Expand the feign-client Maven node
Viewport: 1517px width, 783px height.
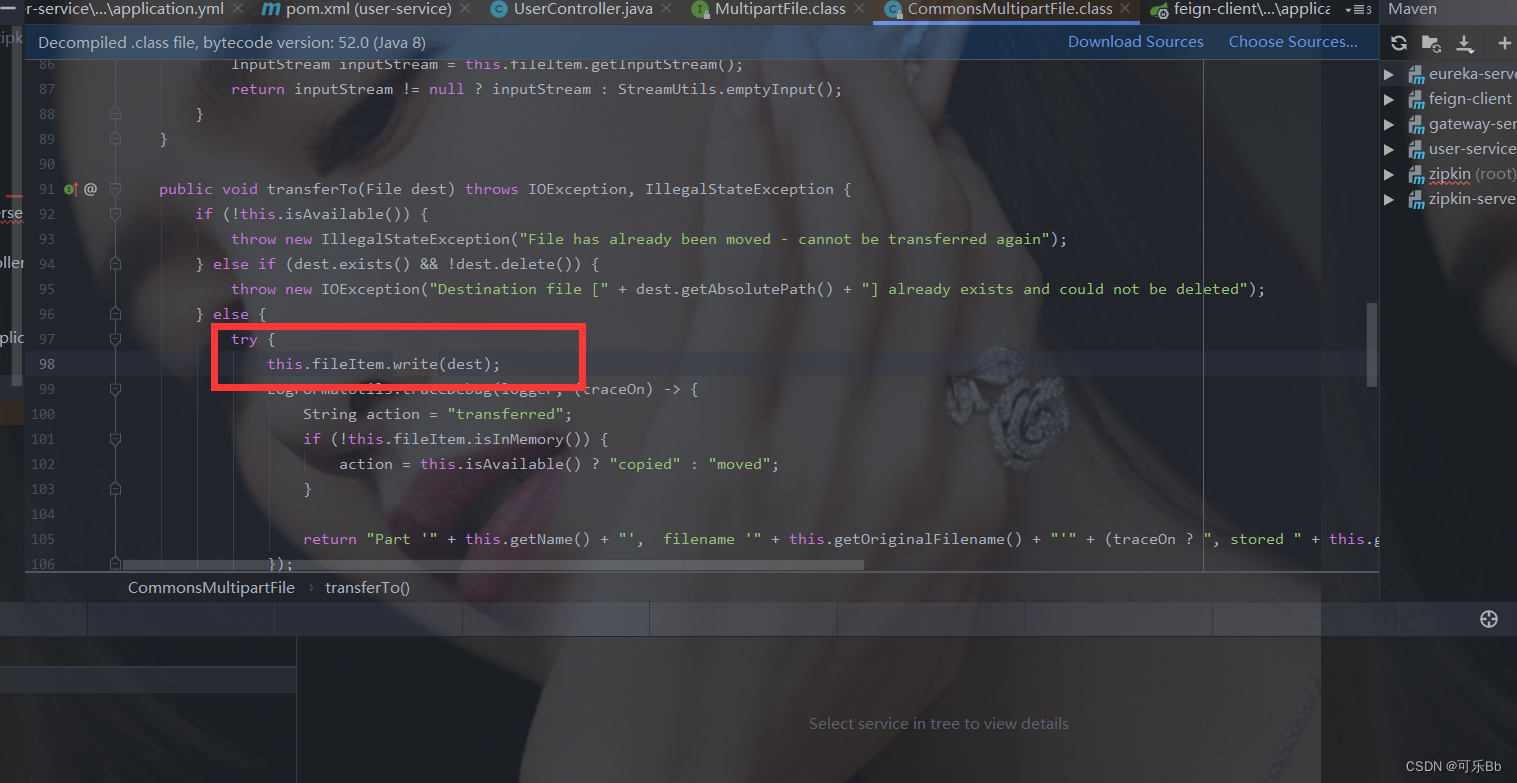[x=1389, y=98]
